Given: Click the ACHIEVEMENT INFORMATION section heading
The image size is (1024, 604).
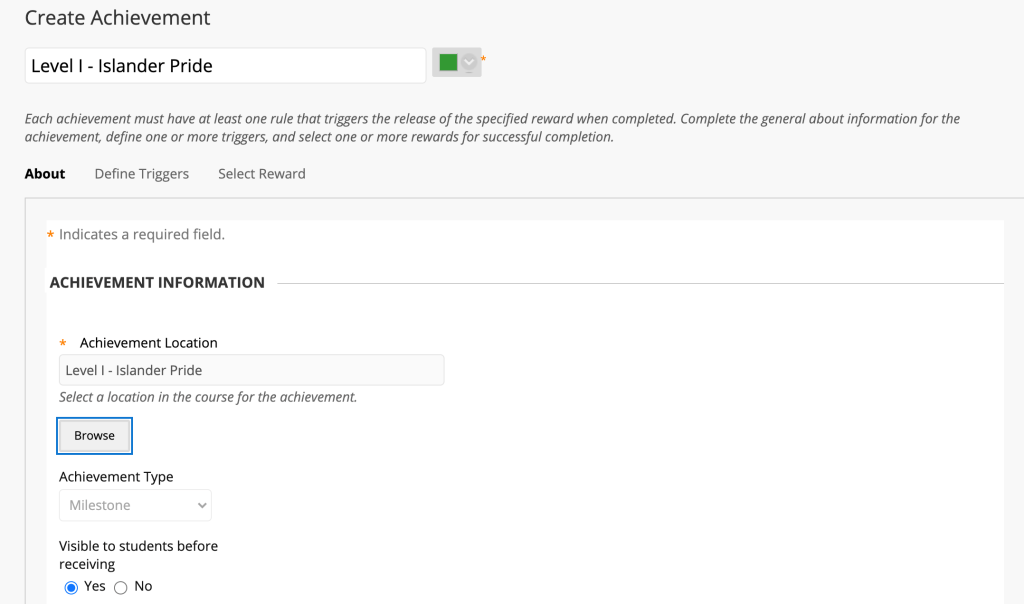Looking at the screenshot, I should (x=157, y=283).
